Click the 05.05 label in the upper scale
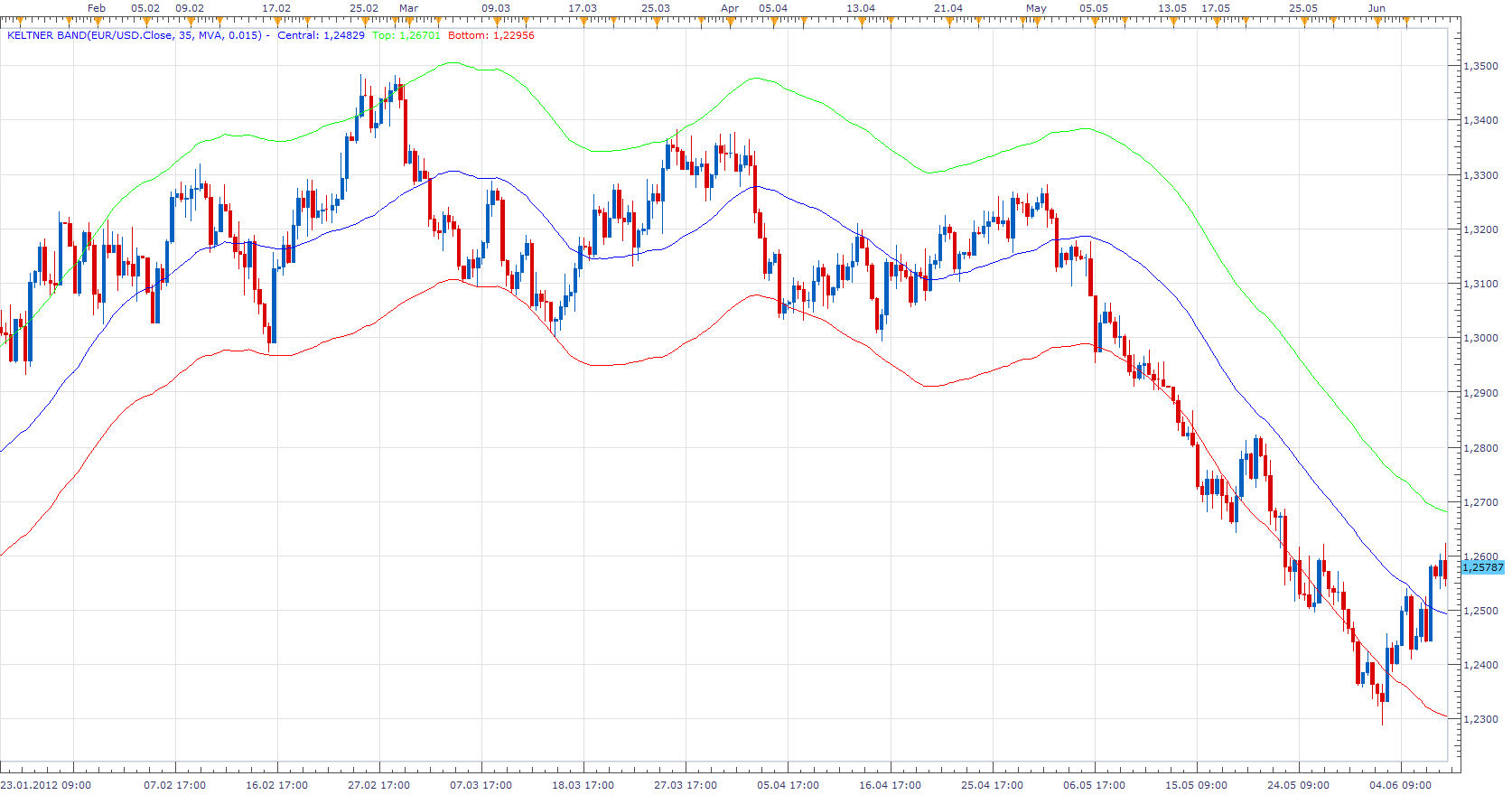Image resolution: width=1512 pixels, height=795 pixels. (1094, 8)
